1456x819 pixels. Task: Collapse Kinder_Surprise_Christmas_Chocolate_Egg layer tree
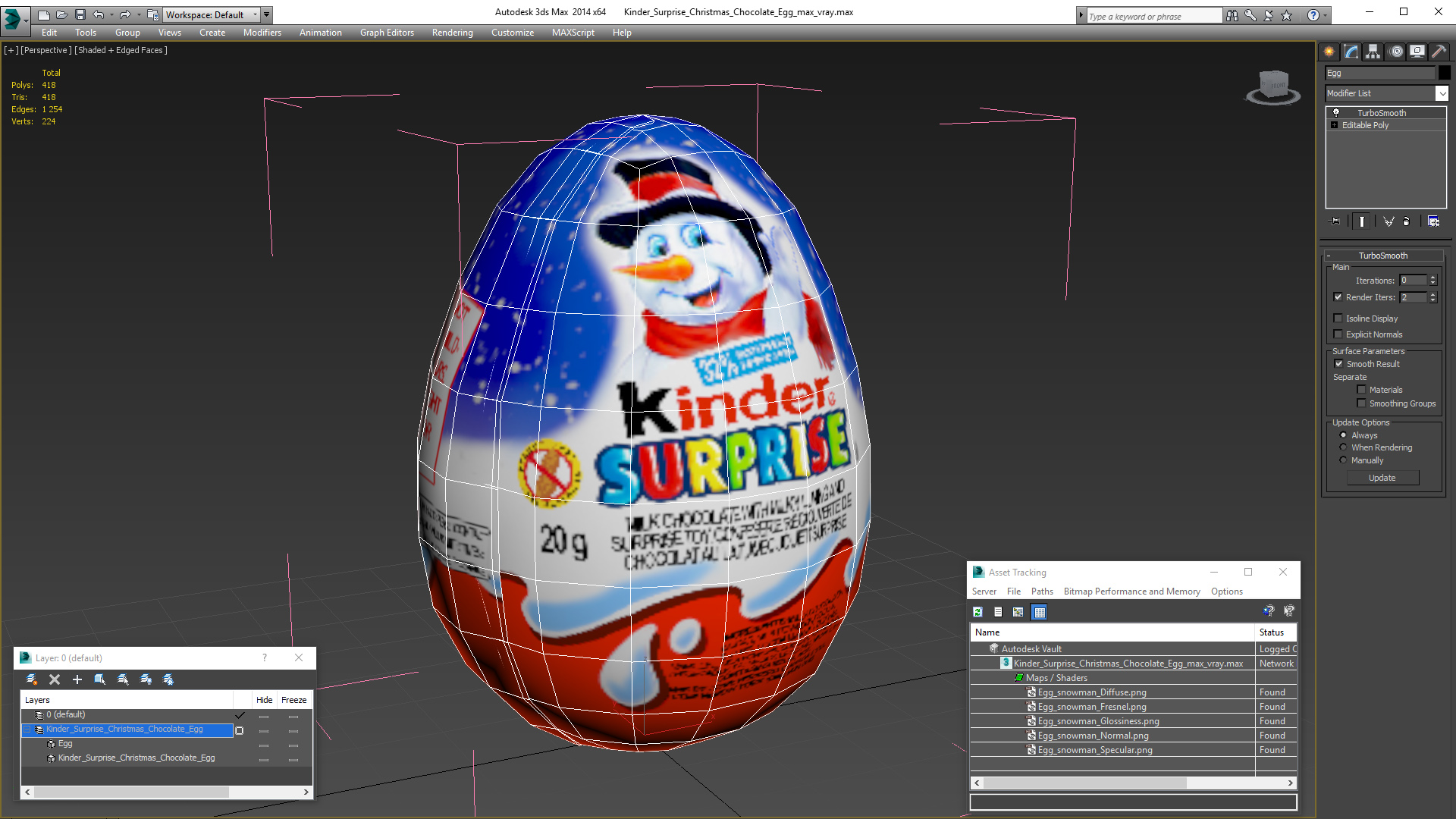point(28,730)
